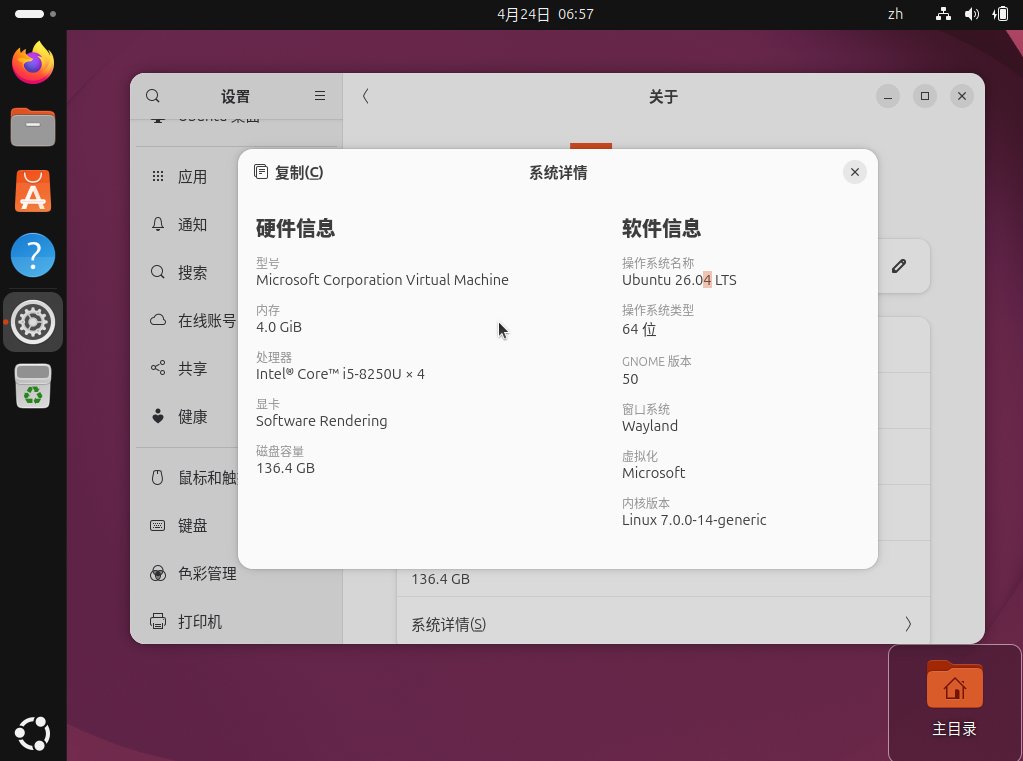This screenshot has height=761, width=1023.
Task: Click the search icon in the Settings header
Action: pyautogui.click(x=153, y=96)
